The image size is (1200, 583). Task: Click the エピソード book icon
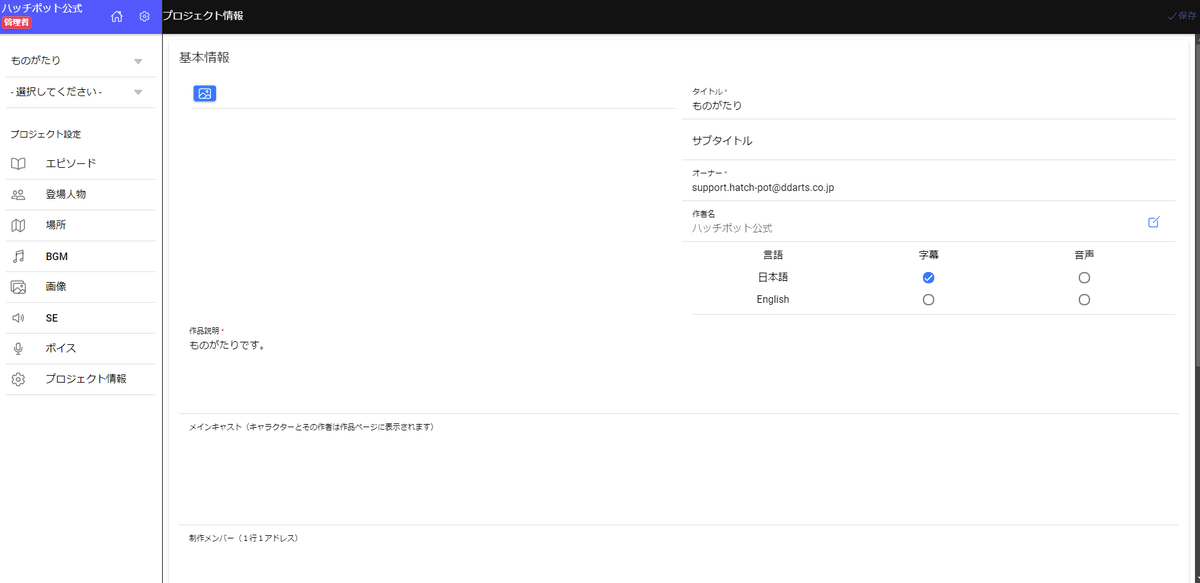(18, 163)
